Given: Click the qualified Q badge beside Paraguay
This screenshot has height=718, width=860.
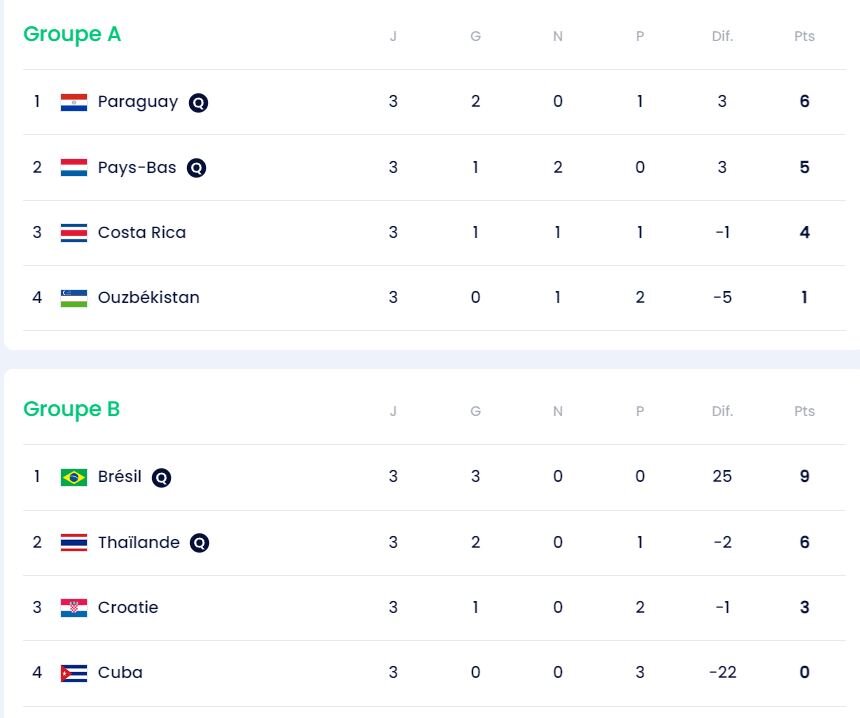Looking at the screenshot, I should [x=198, y=102].
